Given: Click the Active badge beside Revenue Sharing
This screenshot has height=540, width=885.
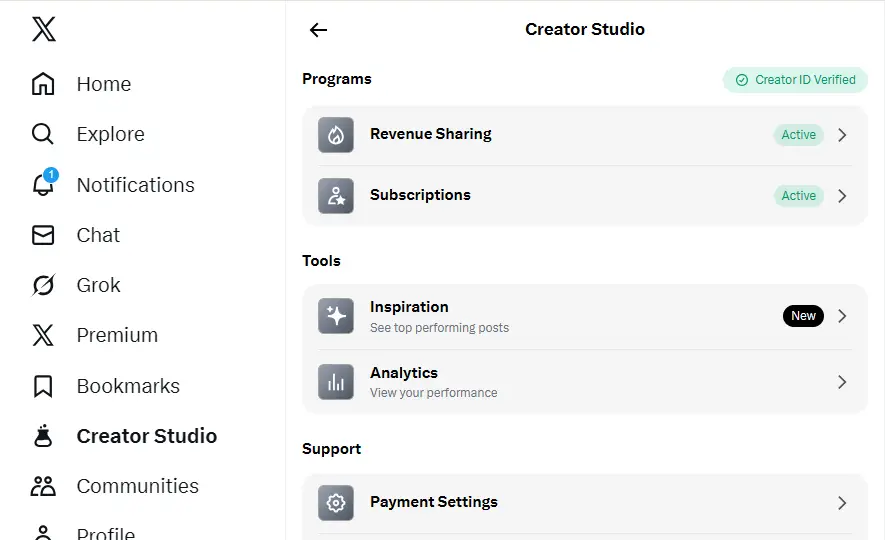Looking at the screenshot, I should (x=799, y=135).
